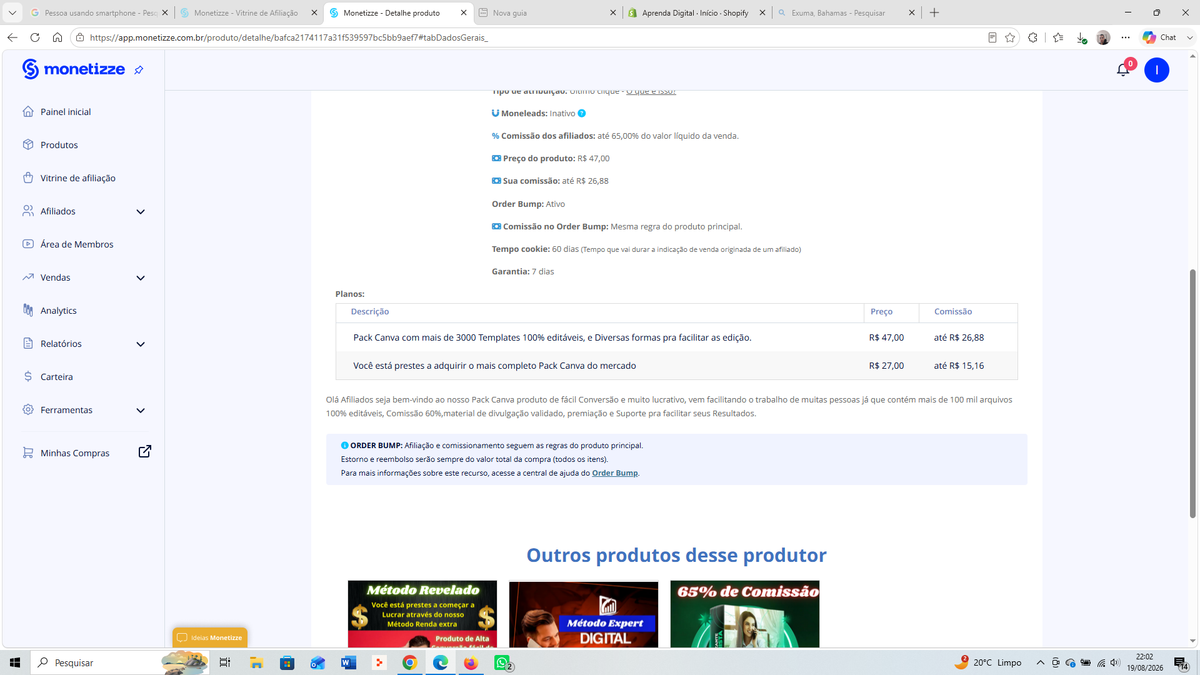The width and height of the screenshot is (1200, 675).
Task: Show hidden system tray icons
Action: pyautogui.click(x=1041, y=662)
